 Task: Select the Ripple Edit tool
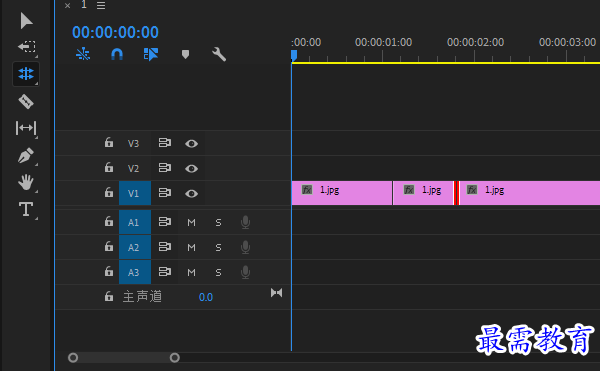[26, 73]
